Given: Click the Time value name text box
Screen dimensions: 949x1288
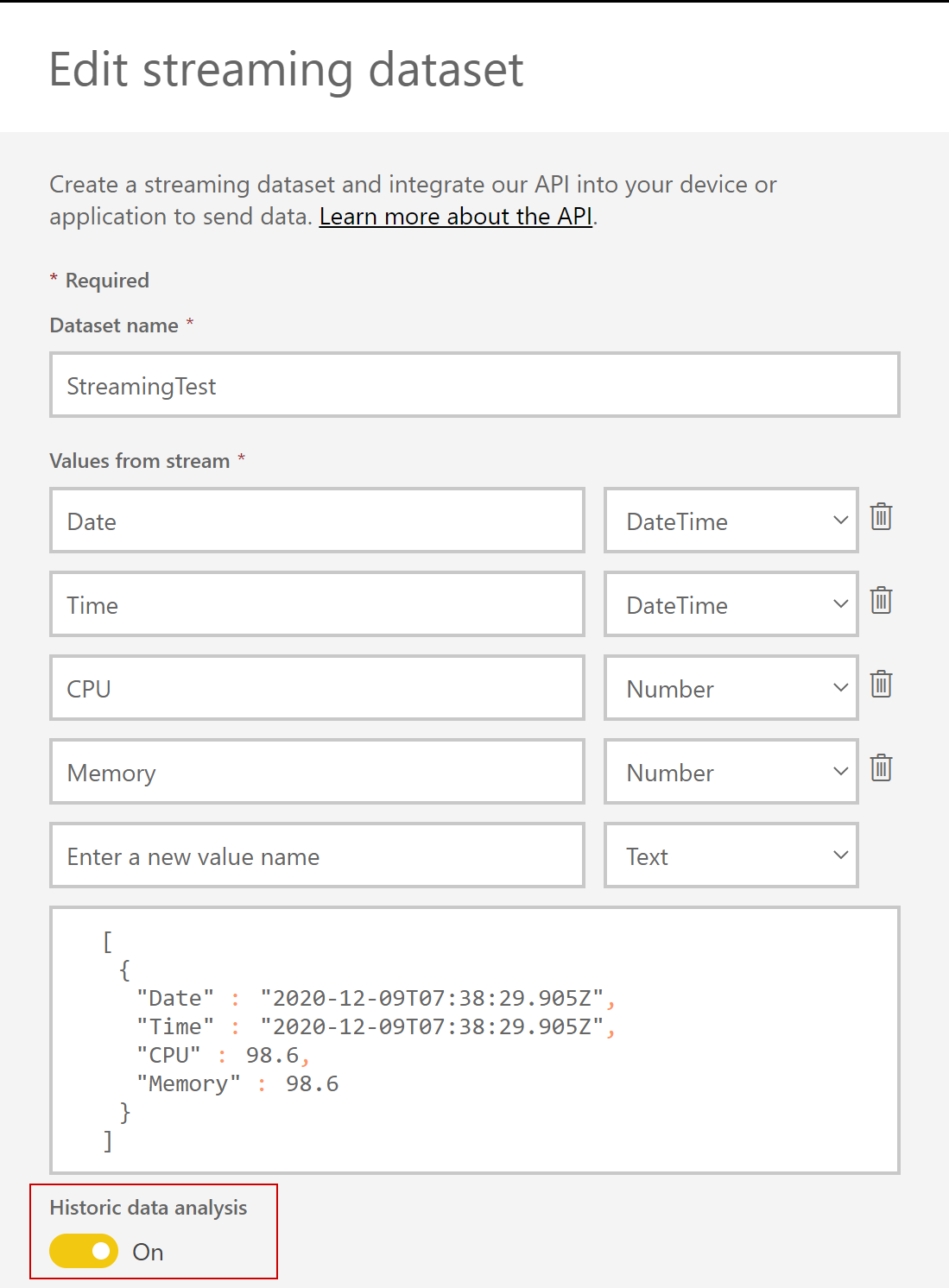Looking at the screenshot, I should [x=317, y=603].
